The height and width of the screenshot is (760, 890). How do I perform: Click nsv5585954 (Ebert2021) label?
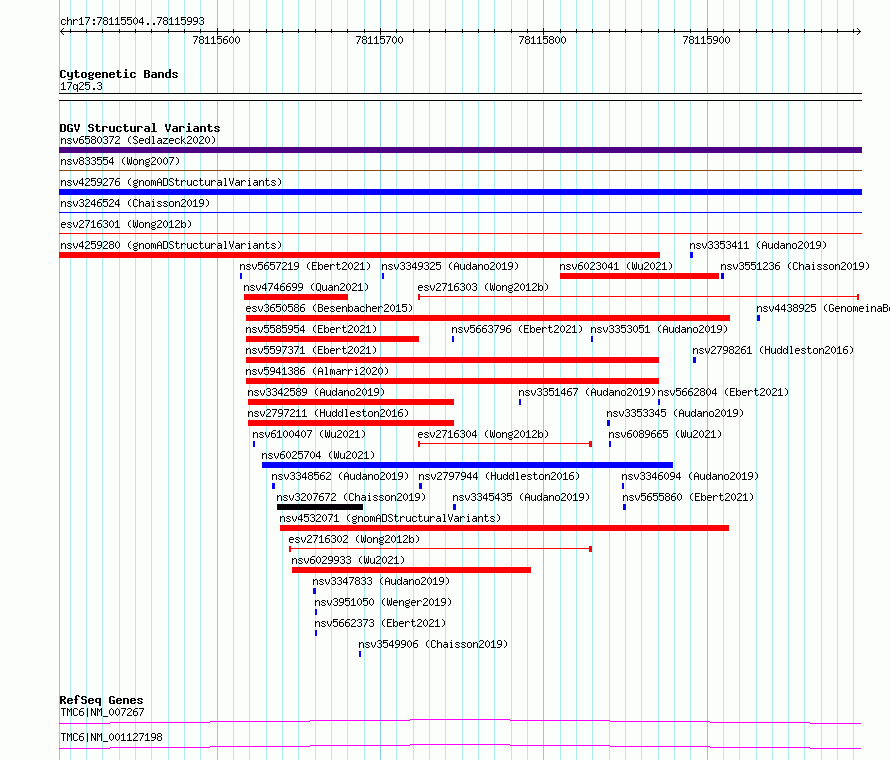click(311, 329)
